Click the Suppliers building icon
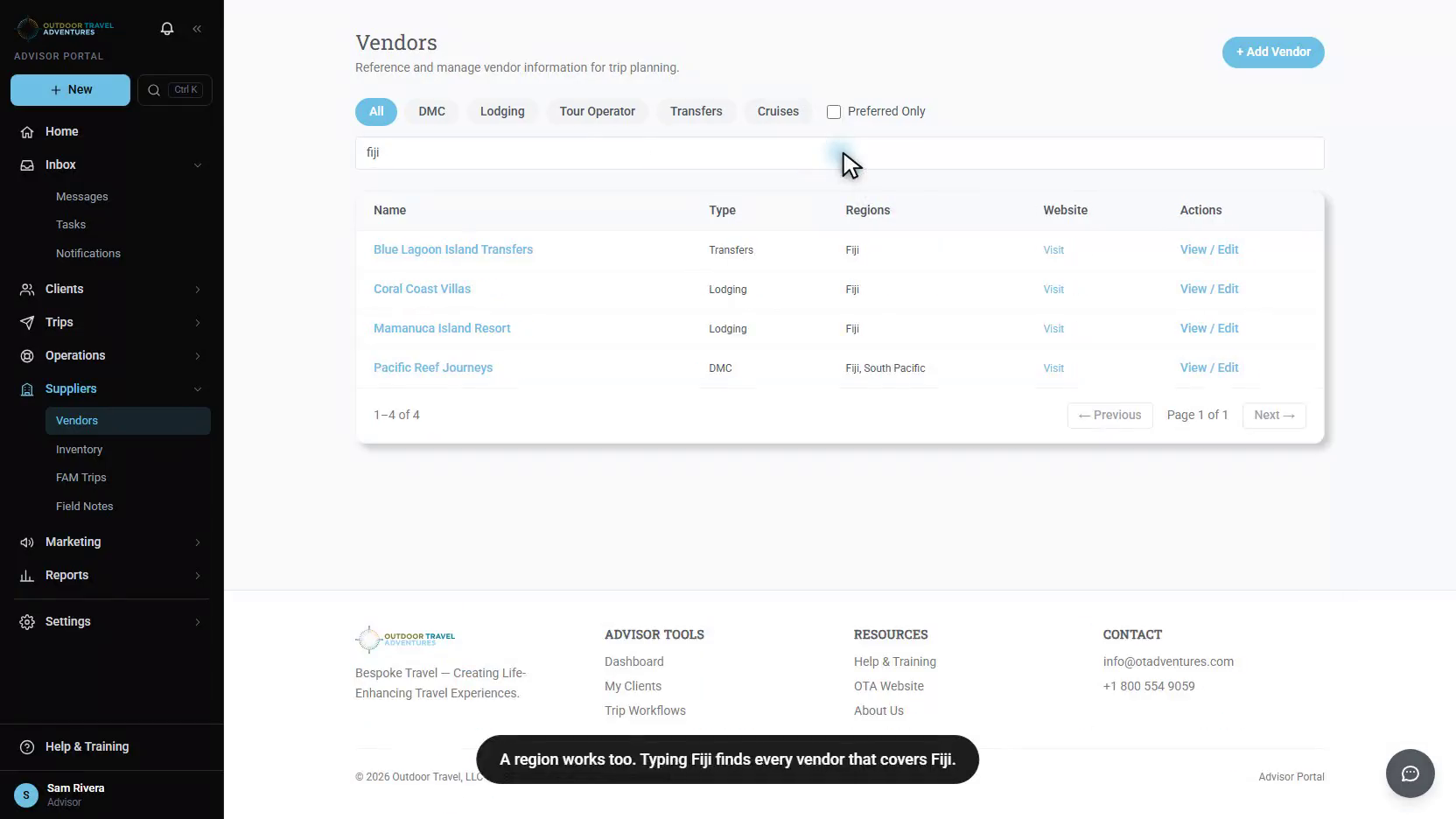 click(x=27, y=389)
